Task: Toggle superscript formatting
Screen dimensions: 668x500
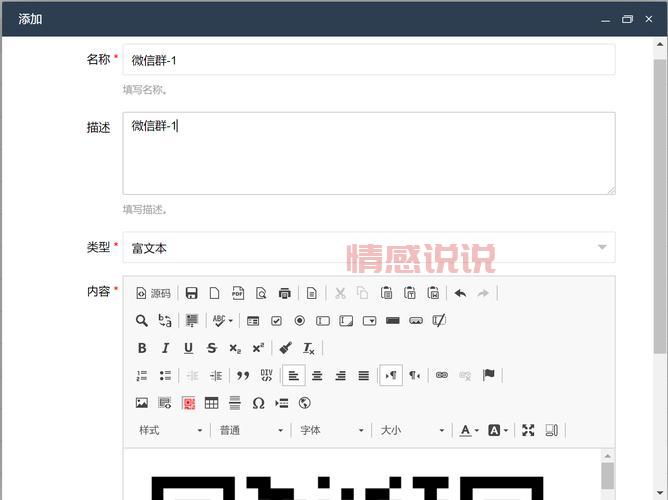Action: [x=258, y=348]
